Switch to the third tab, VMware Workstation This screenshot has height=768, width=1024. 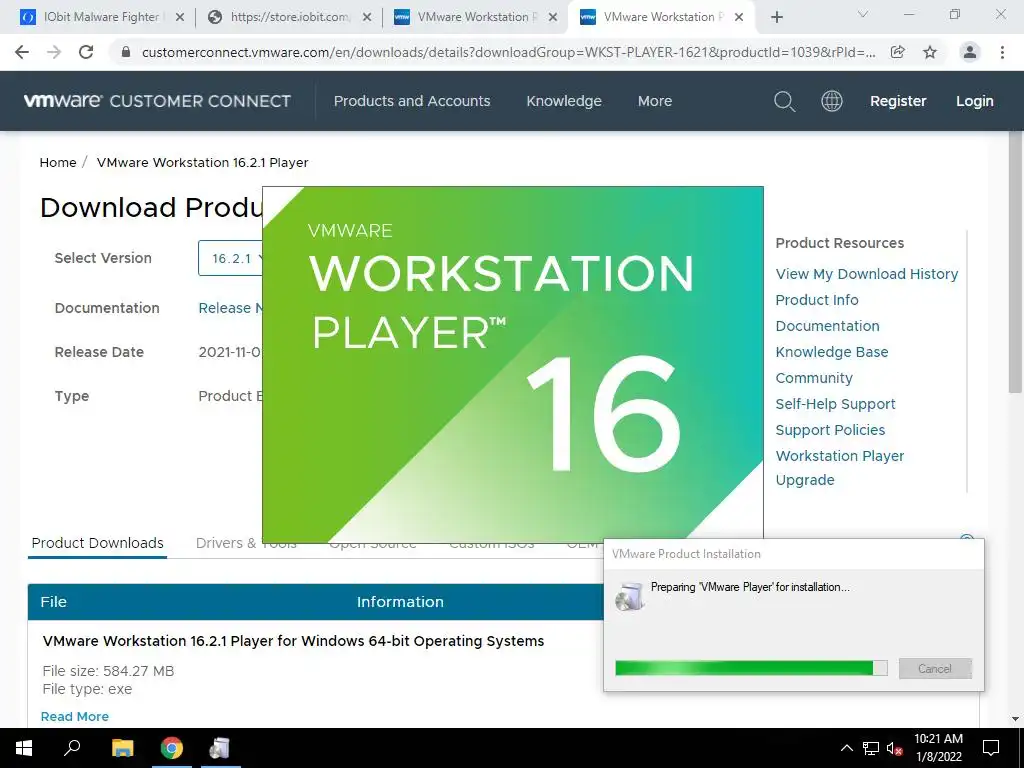[473, 17]
